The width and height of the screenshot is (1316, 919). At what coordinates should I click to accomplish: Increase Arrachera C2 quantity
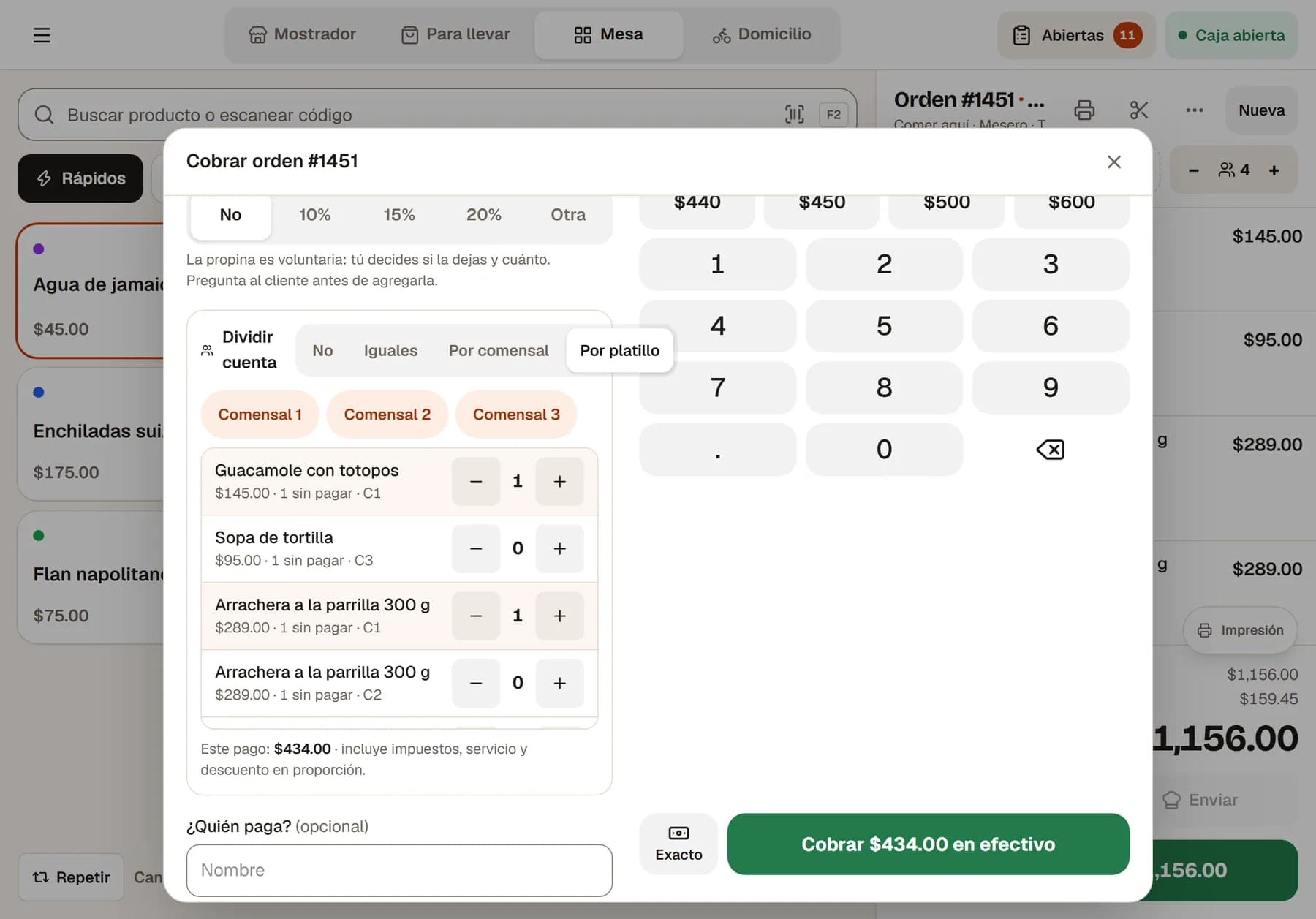click(559, 683)
